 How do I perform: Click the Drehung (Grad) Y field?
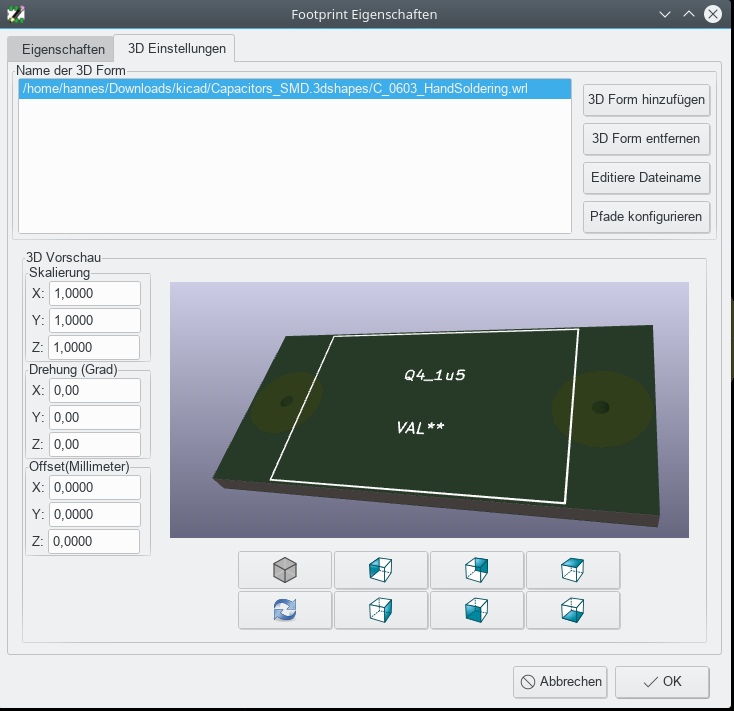click(95, 417)
